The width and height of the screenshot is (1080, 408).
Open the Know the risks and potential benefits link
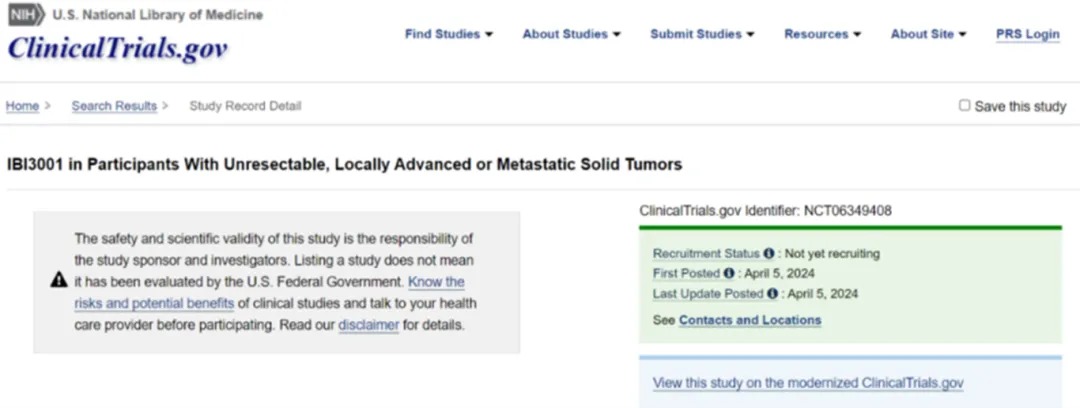tap(269, 292)
